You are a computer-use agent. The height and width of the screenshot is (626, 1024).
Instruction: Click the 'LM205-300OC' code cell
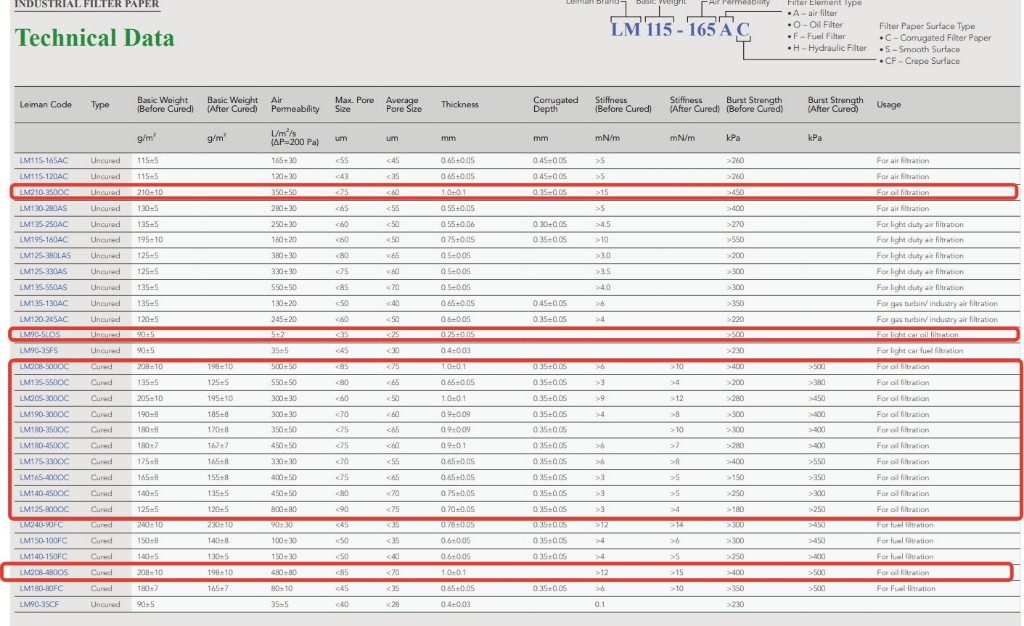(x=44, y=398)
